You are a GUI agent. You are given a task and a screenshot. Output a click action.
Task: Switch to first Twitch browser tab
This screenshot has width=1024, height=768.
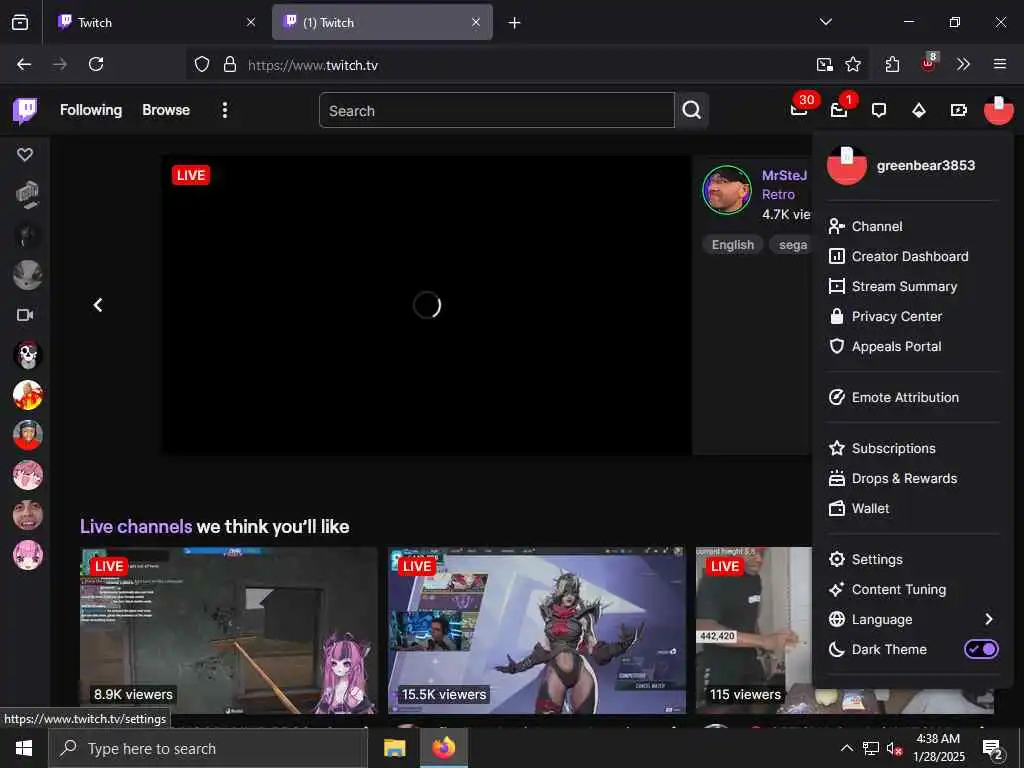(x=155, y=22)
